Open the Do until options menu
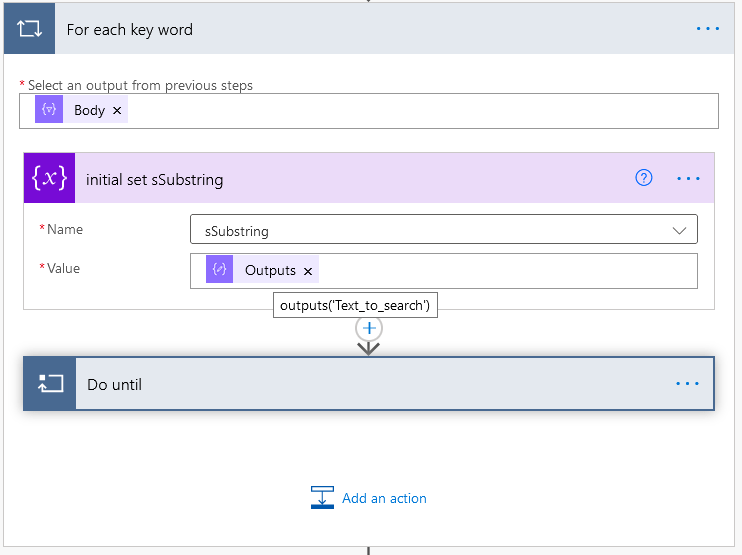This screenshot has height=555, width=742. [x=688, y=384]
